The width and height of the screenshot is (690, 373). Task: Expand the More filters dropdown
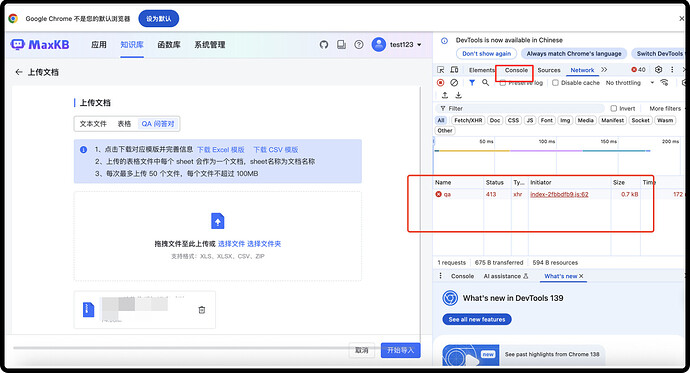pos(665,108)
